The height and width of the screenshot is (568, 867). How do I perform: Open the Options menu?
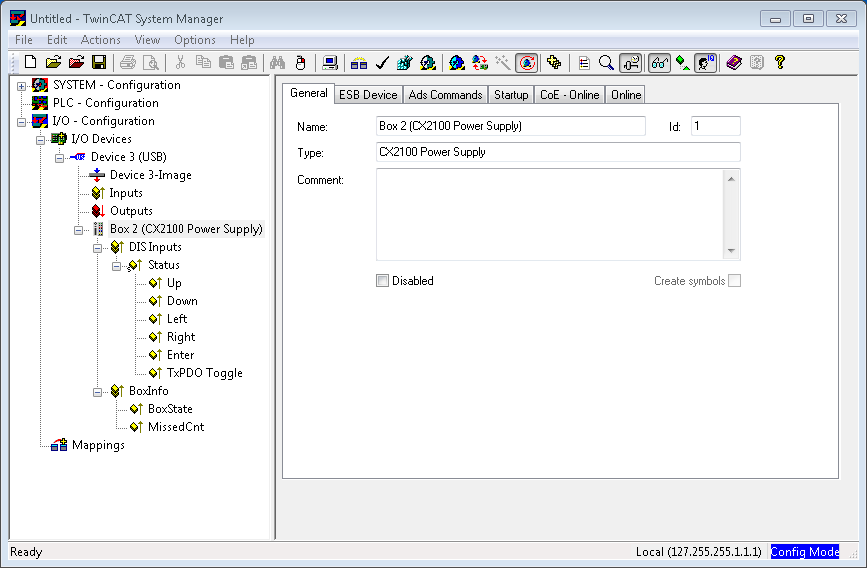click(195, 40)
